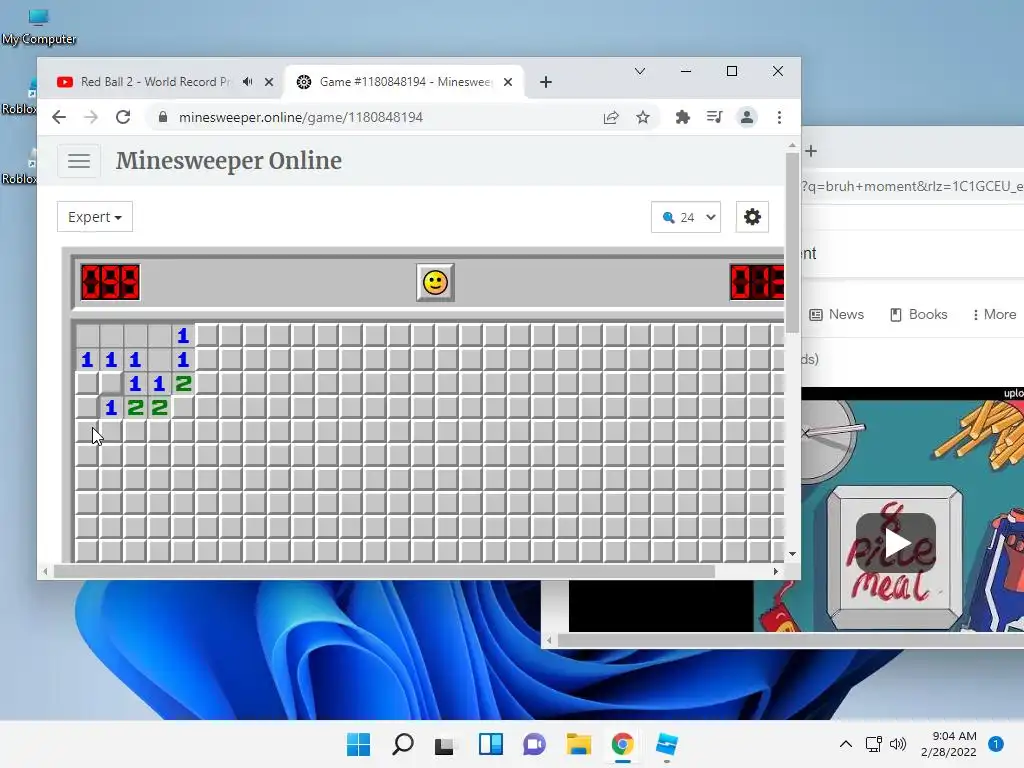
Task: Click the vertical scrollbar in the Minesweeper page
Action: (x=792, y=243)
